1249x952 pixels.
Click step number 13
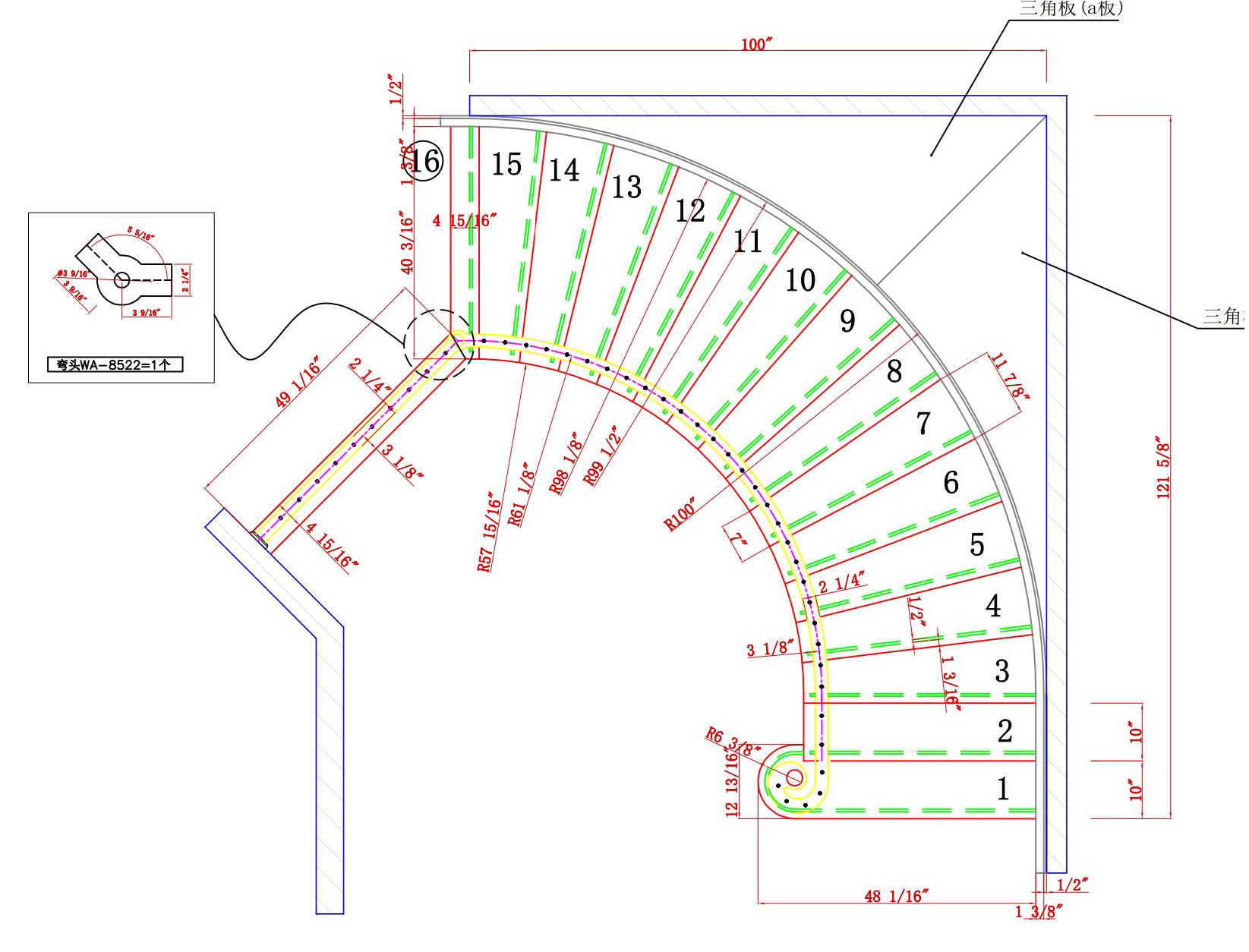(627, 187)
